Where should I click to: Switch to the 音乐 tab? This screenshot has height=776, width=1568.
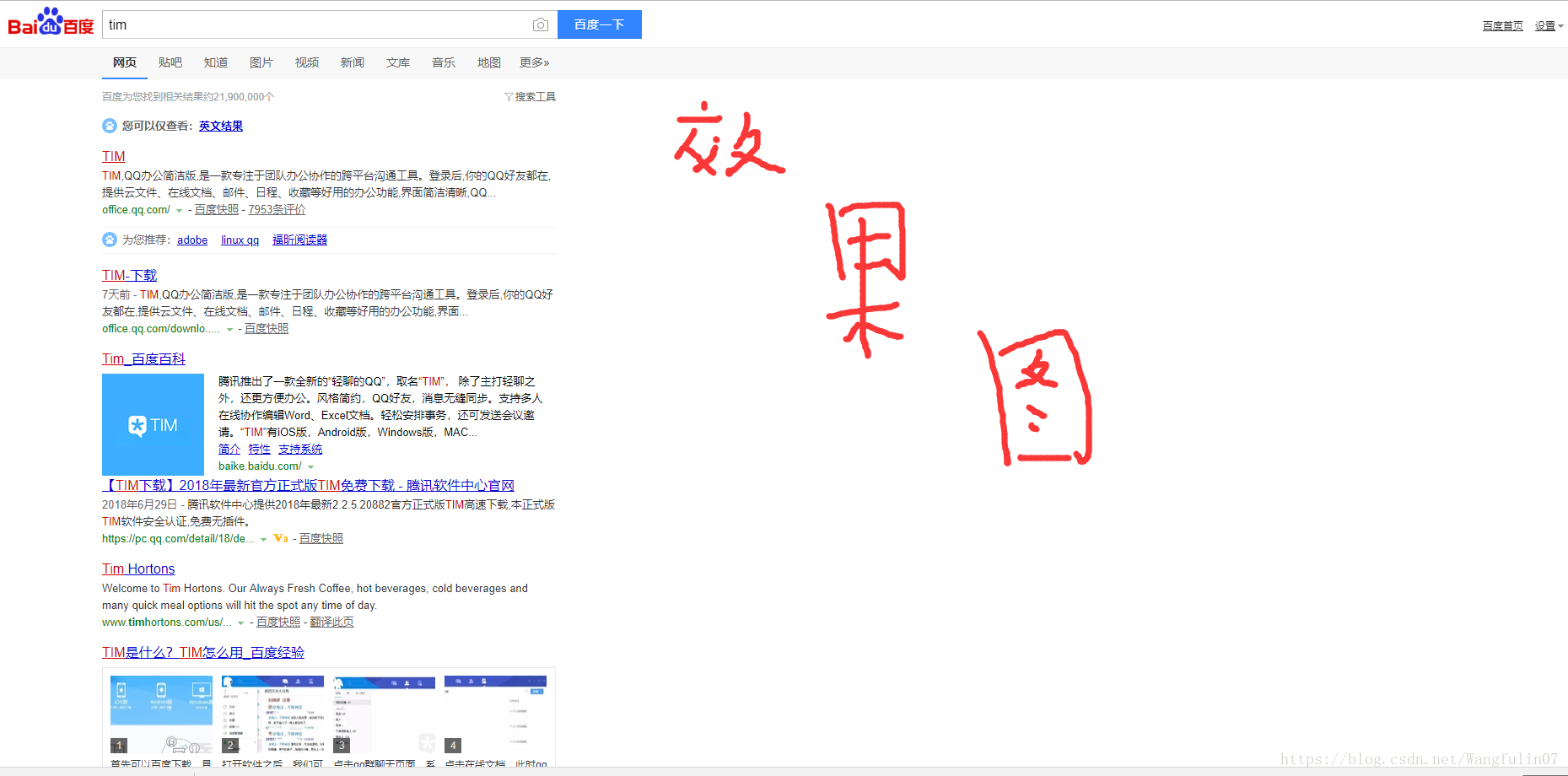[444, 62]
